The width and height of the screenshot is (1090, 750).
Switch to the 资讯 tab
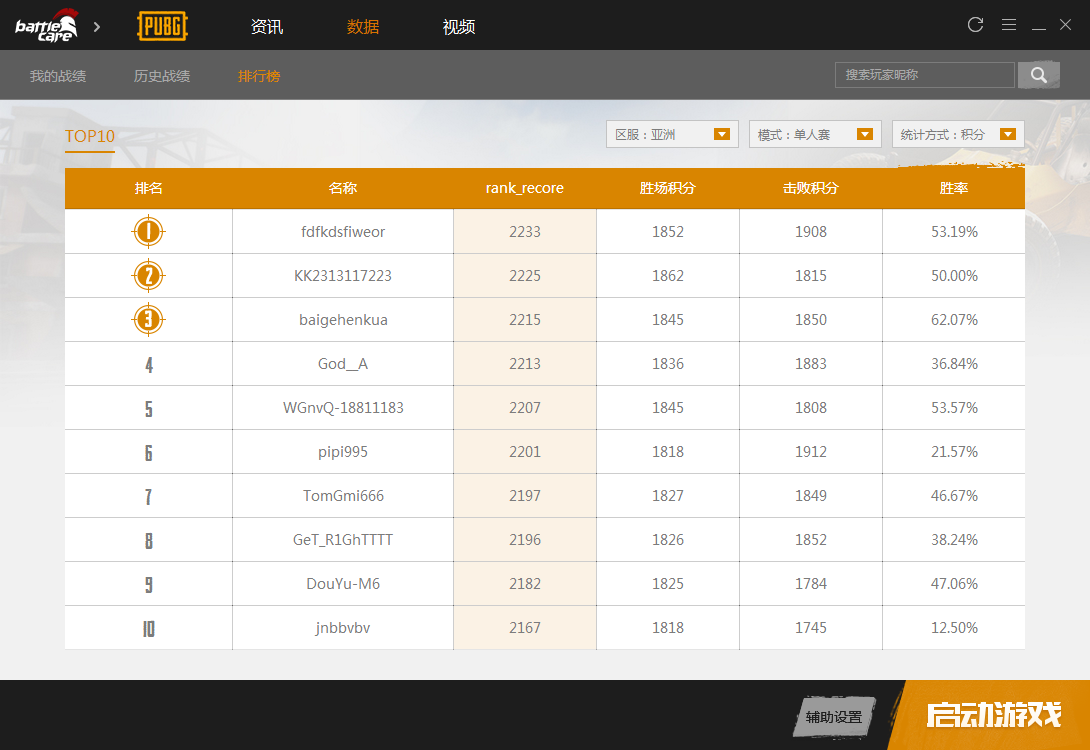click(267, 26)
